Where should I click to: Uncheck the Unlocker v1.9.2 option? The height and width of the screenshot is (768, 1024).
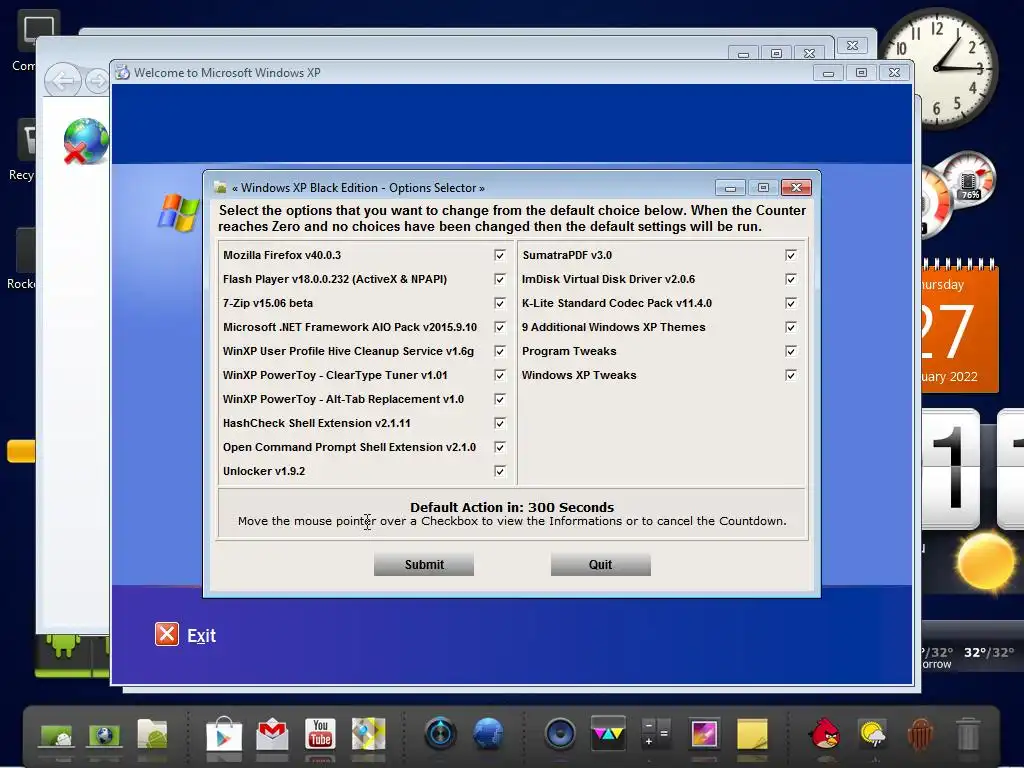pyautogui.click(x=500, y=472)
